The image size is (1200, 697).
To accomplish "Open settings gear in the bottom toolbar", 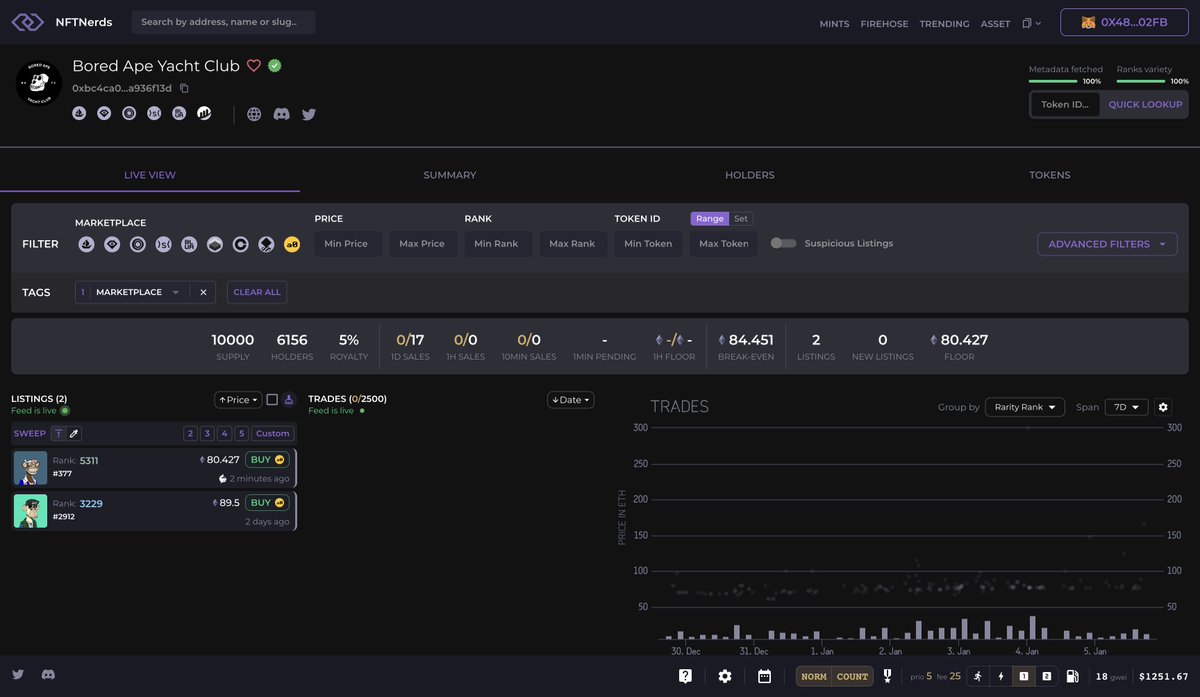I will pyautogui.click(x=724, y=675).
